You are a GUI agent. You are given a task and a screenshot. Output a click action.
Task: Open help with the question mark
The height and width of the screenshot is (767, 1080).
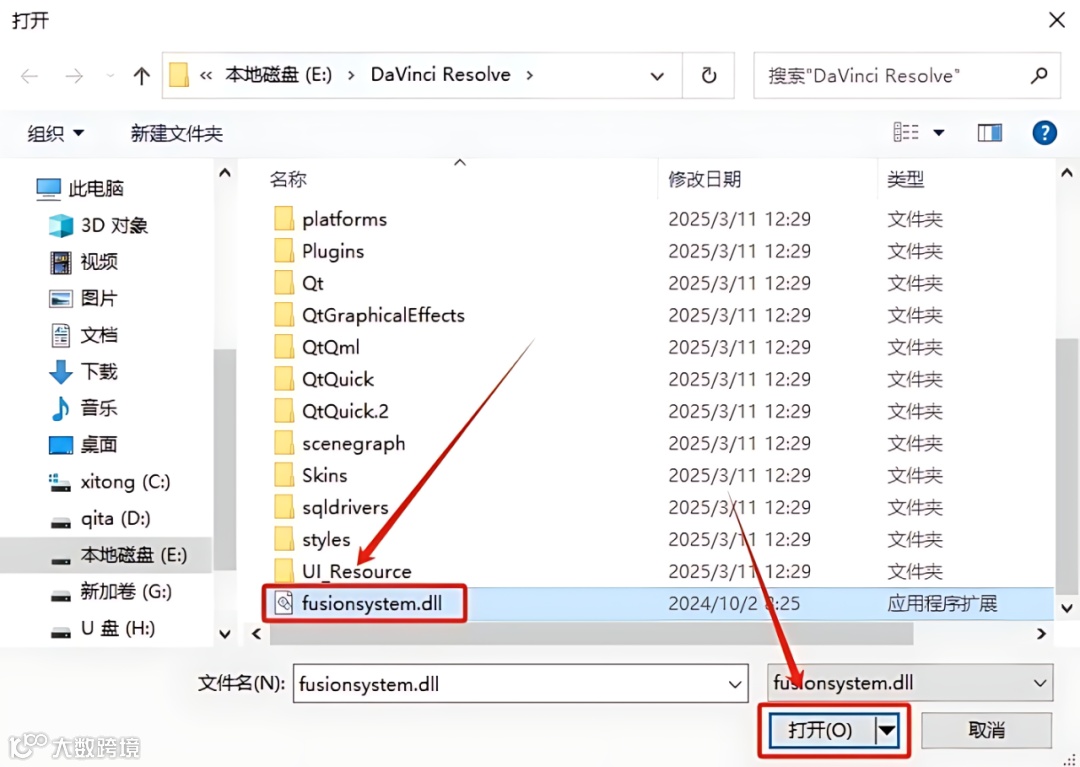(1044, 132)
